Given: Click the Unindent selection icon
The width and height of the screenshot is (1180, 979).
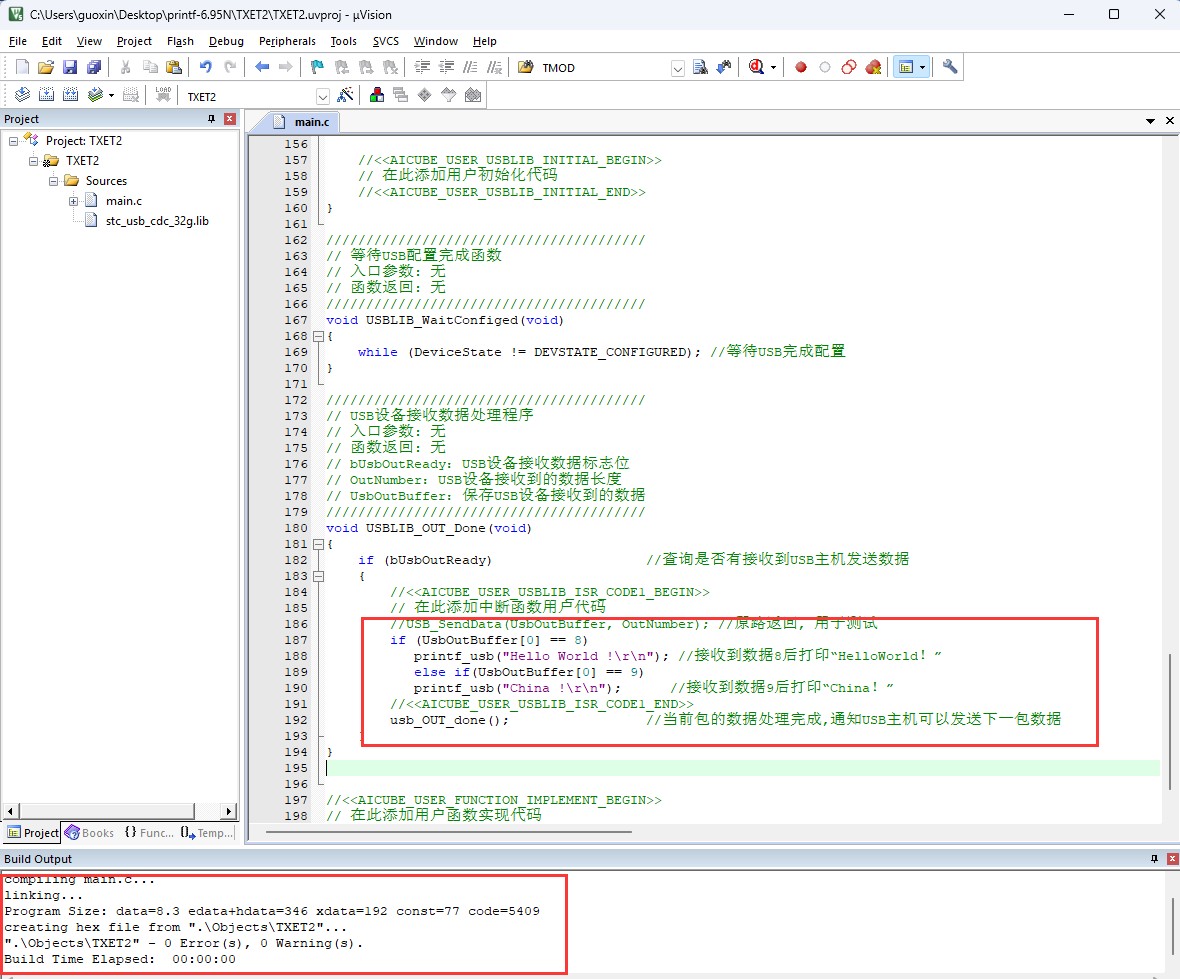Looking at the screenshot, I should pyautogui.click(x=446, y=67).
